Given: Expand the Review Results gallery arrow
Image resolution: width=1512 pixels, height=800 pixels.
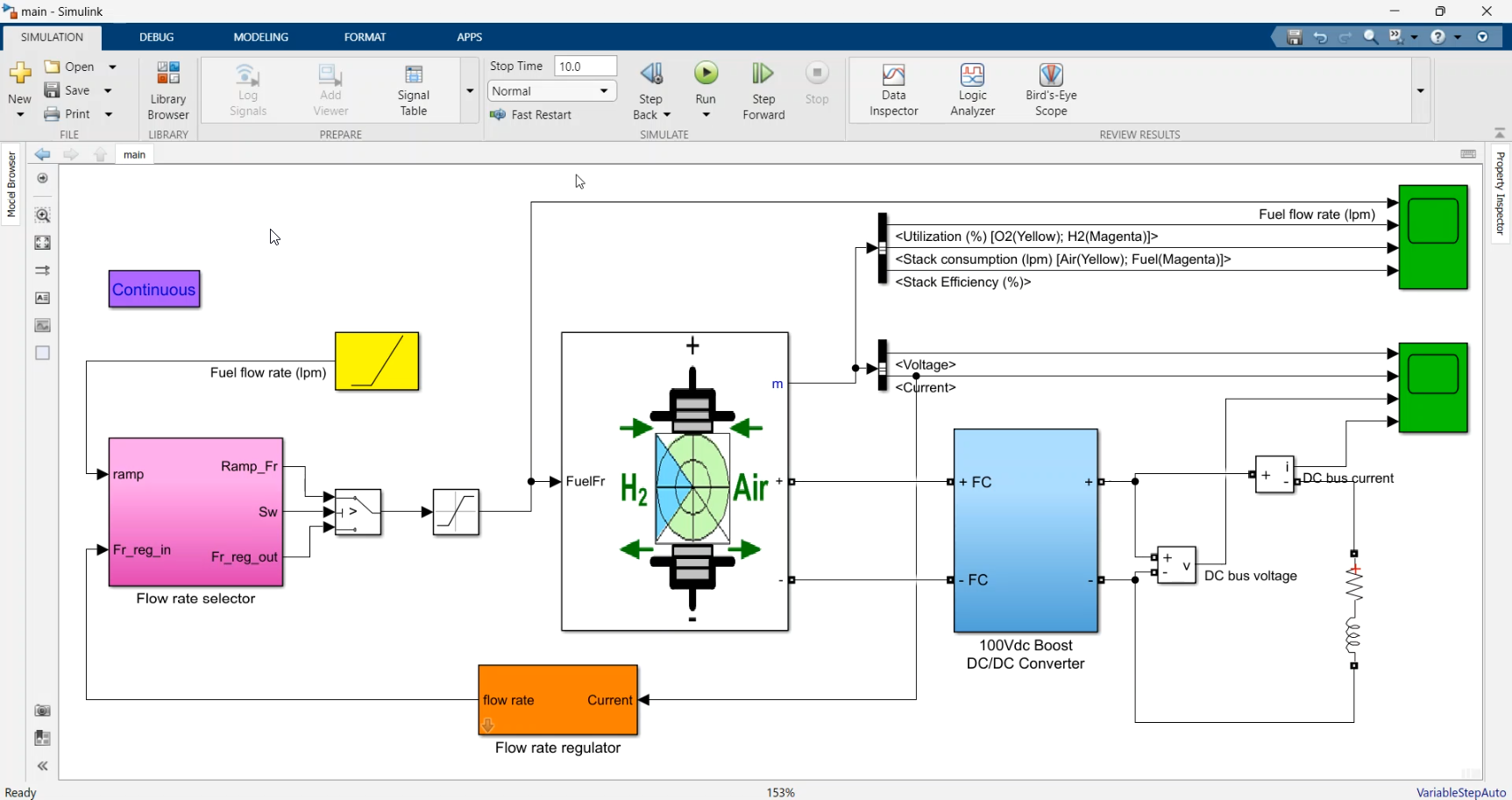Looking at the screenshot, I should 1420,90.
